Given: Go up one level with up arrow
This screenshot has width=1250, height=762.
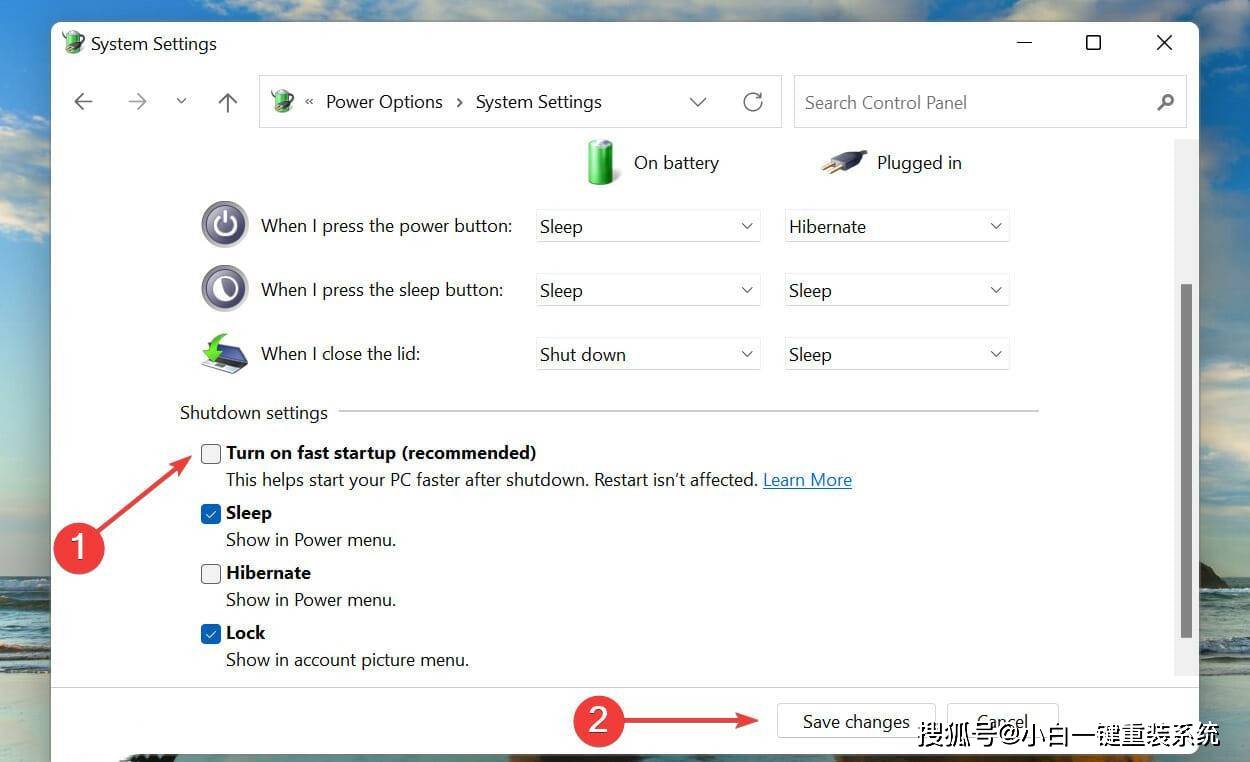Looking at the screenshot, I should pyautogui.click(x=228, y=102).
